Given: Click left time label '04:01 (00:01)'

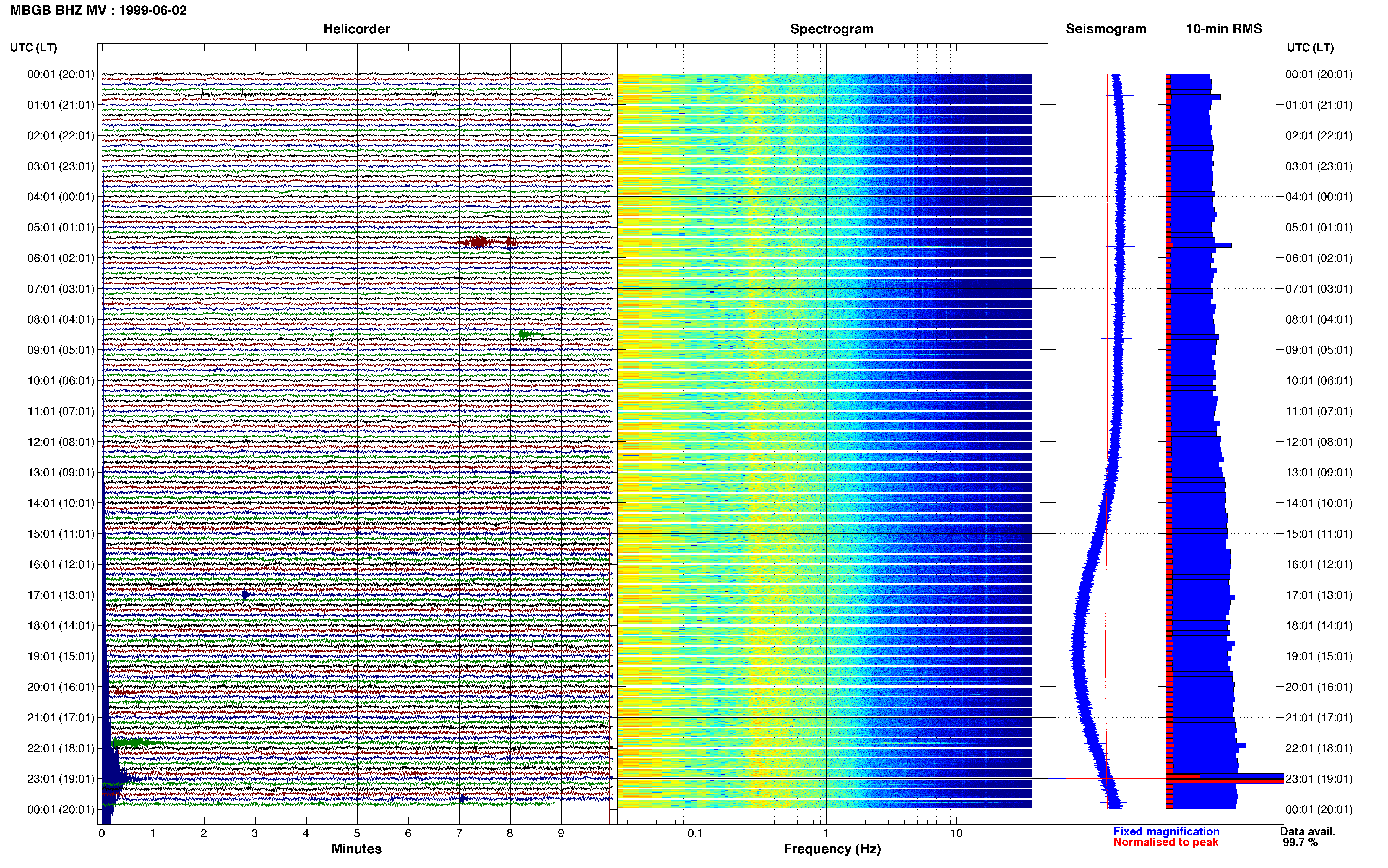Looking at the screenshot, I should (61, 197).
